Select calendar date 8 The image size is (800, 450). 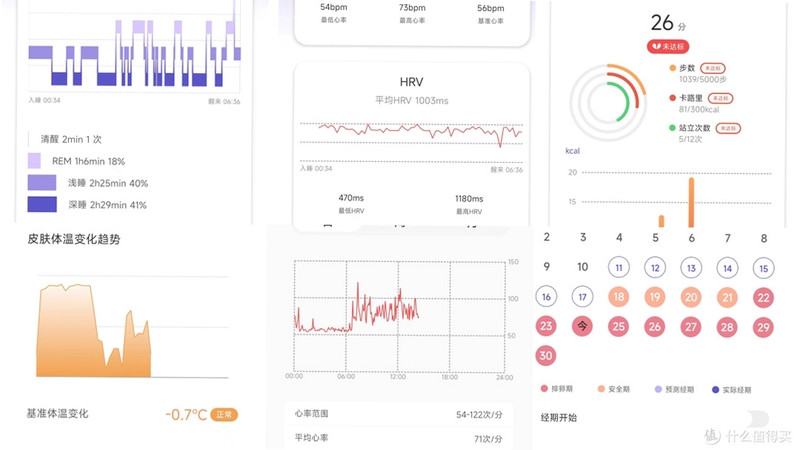(x=764, y=238)
